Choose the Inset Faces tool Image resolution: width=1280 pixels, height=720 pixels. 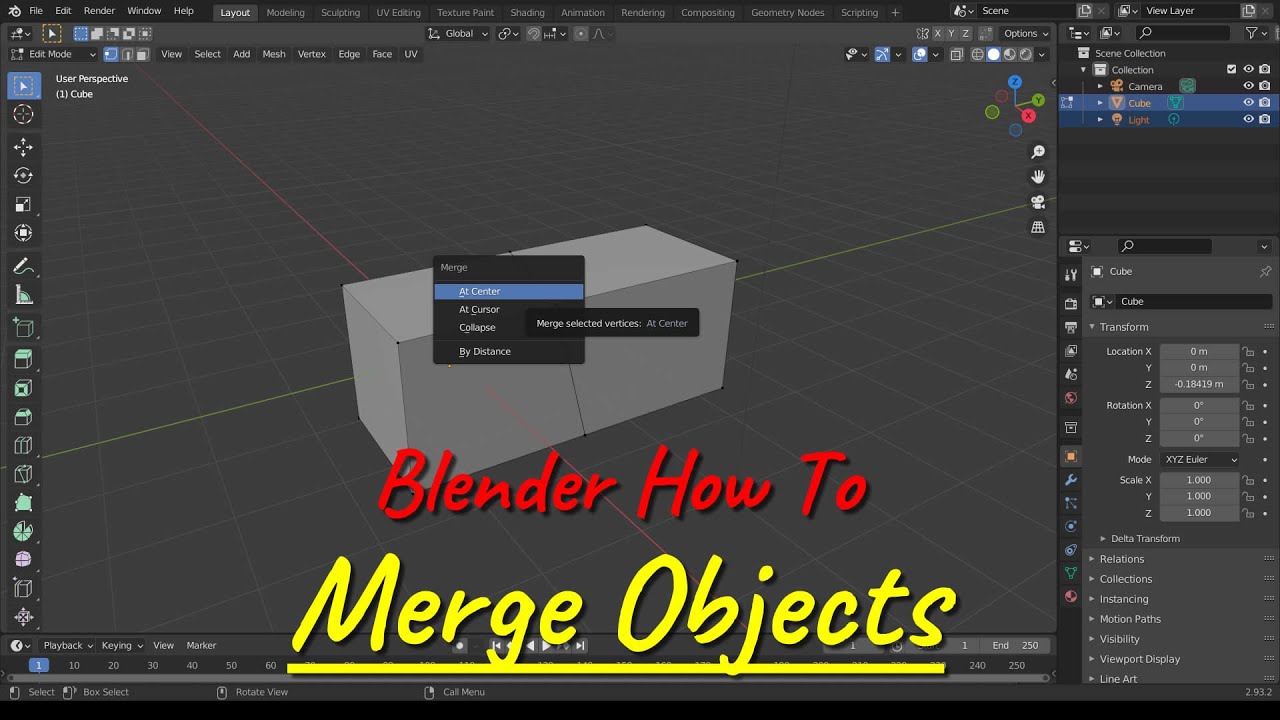(x=23, y=389)
